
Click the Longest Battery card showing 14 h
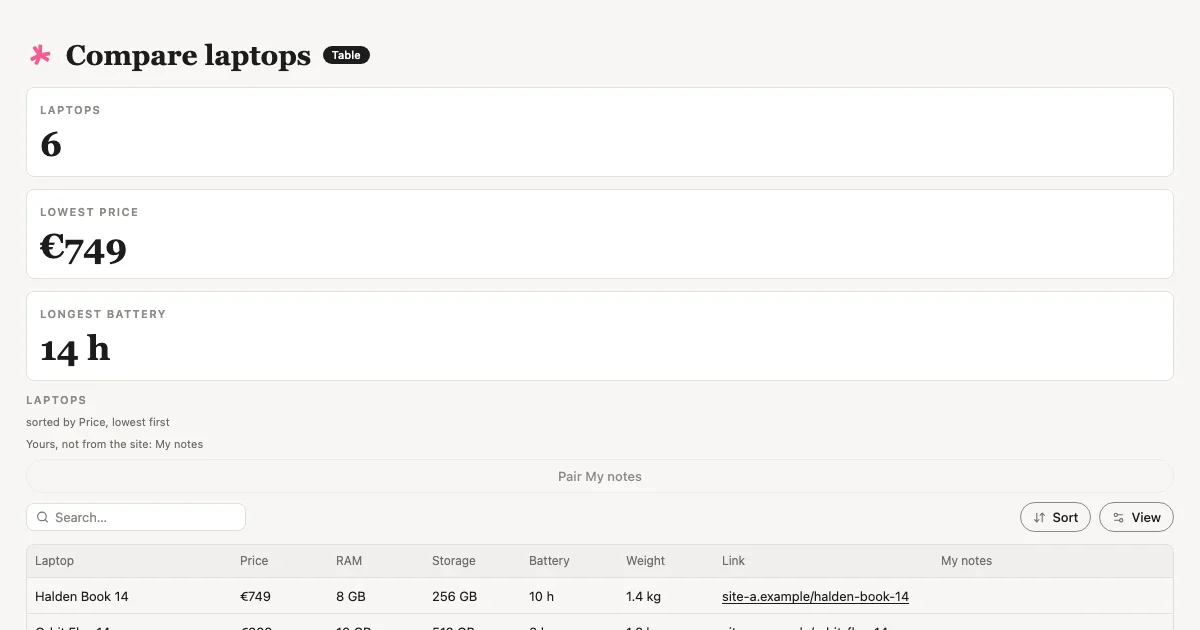coord(600,336)
